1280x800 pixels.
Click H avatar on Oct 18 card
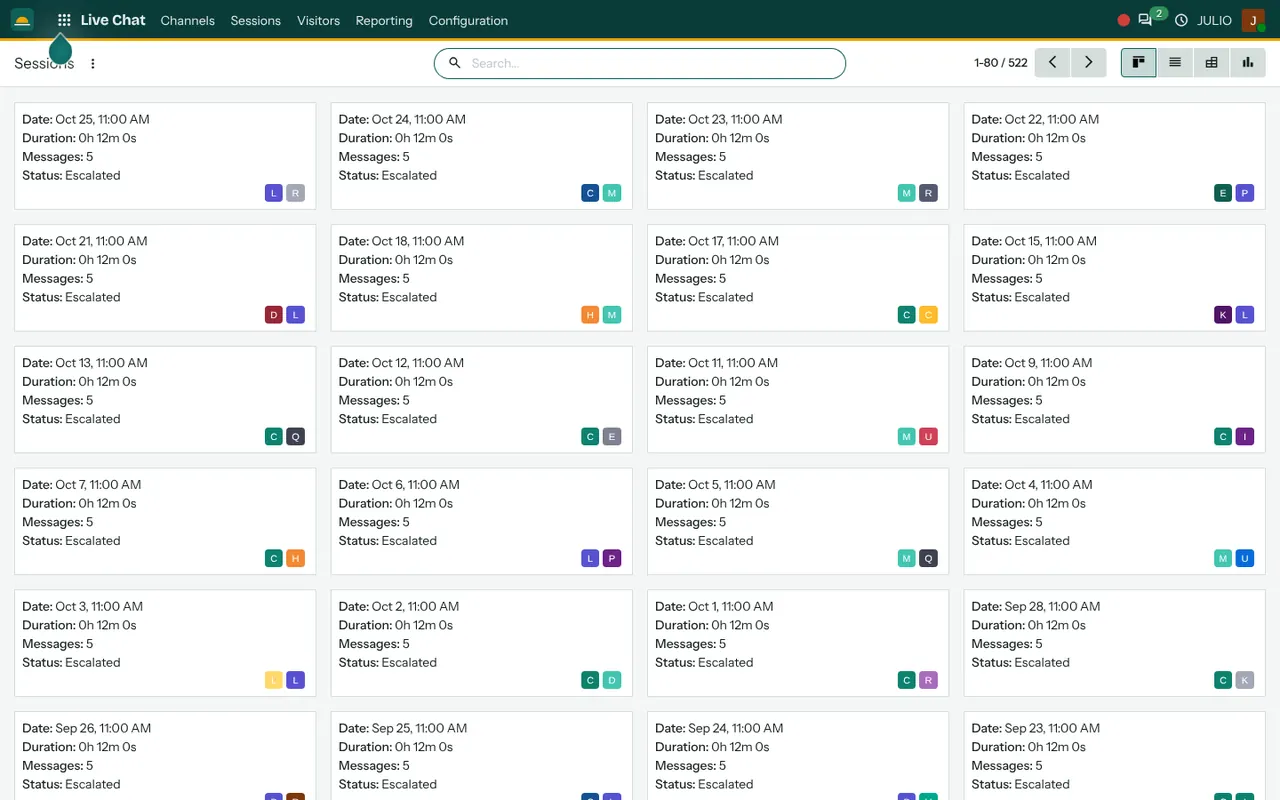[x=590, y=315]
